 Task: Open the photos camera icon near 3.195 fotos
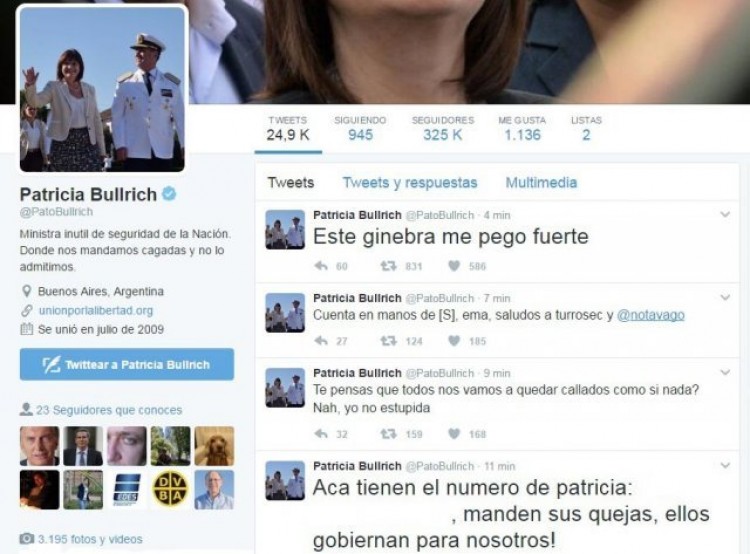coord(27,539)
